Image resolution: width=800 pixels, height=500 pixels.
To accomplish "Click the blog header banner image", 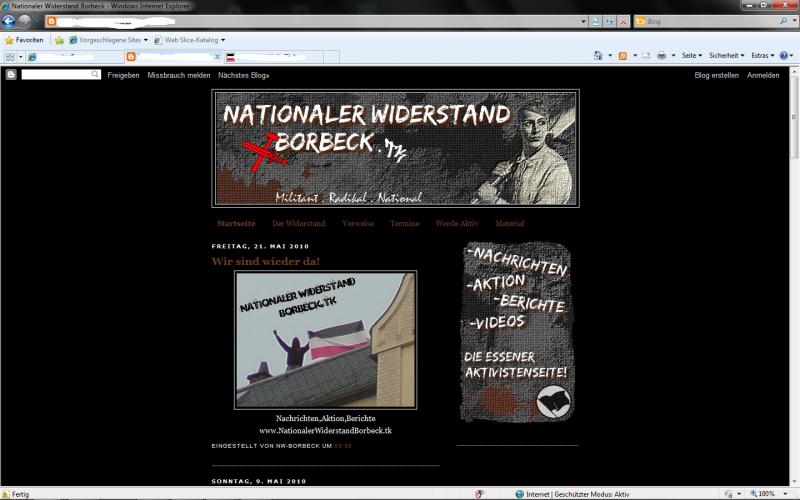I will 395,148.
